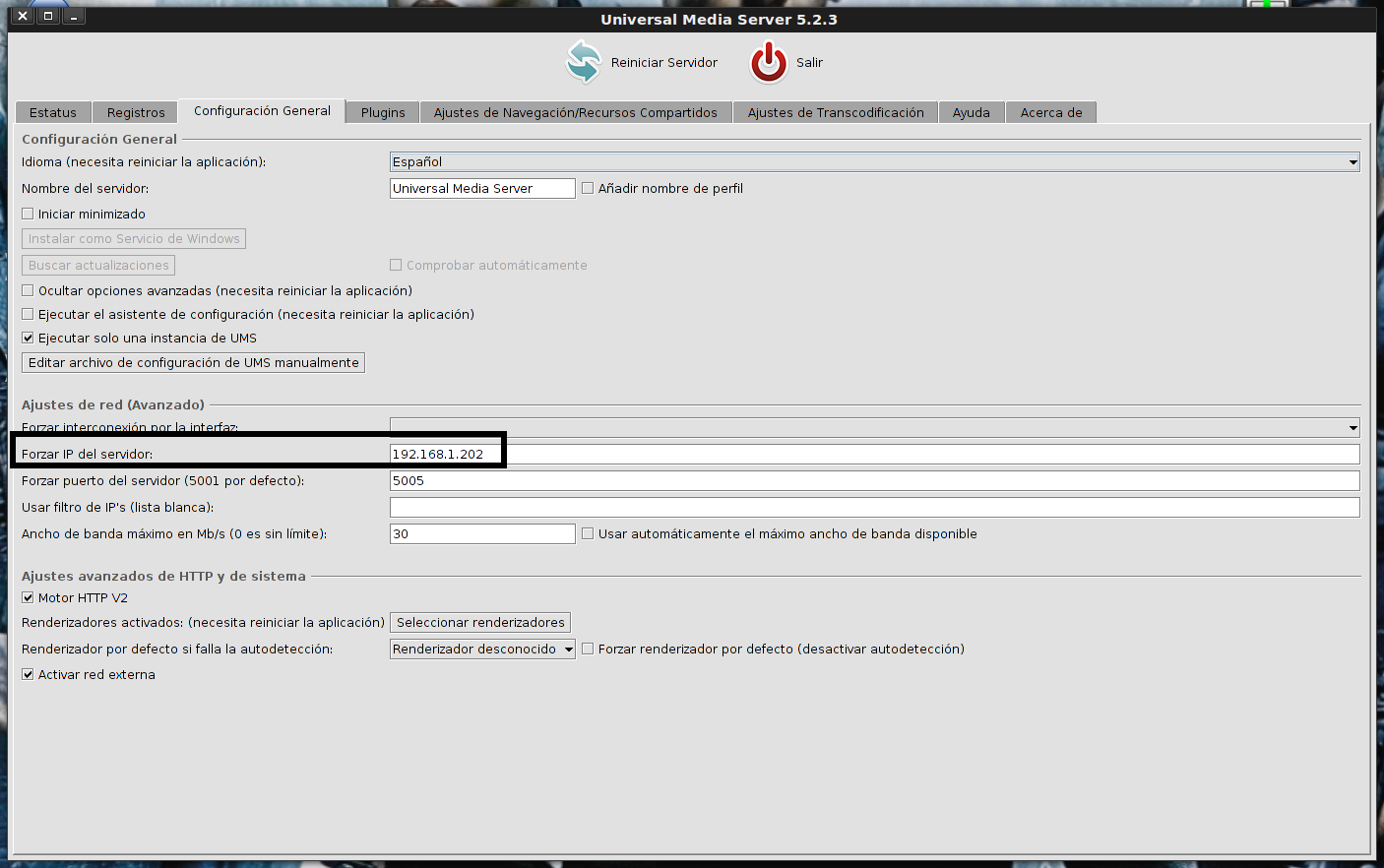Click Editar archivo de configuración de UMS manualmente
Image resolution: width=1384 pixels, height=868 pixels.
click(x=193, y=362)
